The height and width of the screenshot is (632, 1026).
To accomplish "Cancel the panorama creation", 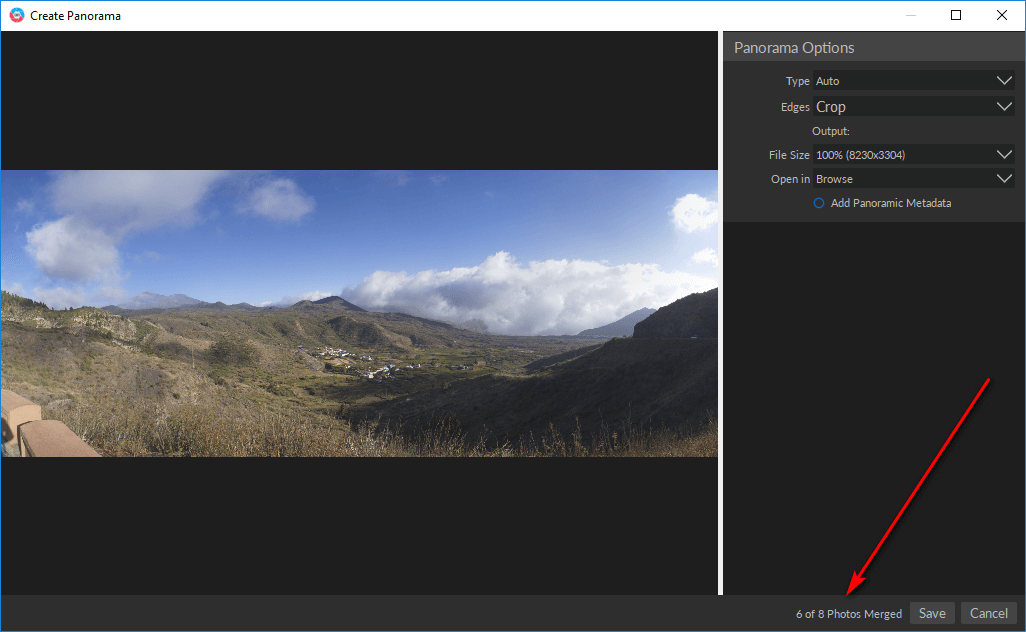I will (989, 613).
